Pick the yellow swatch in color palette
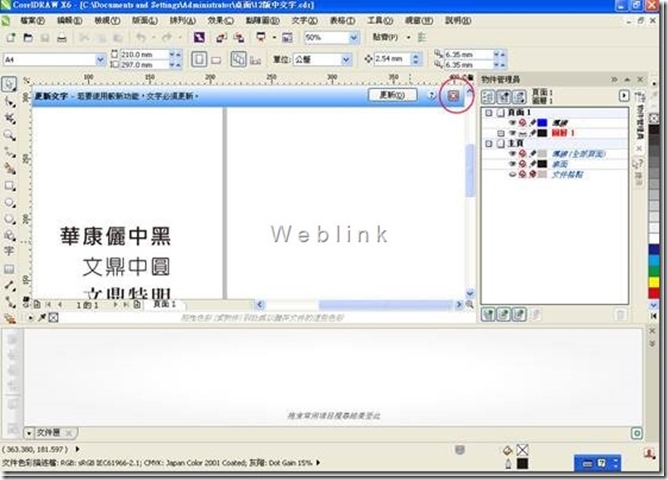The width and height of the screenshot is (668, 480). 653,282
